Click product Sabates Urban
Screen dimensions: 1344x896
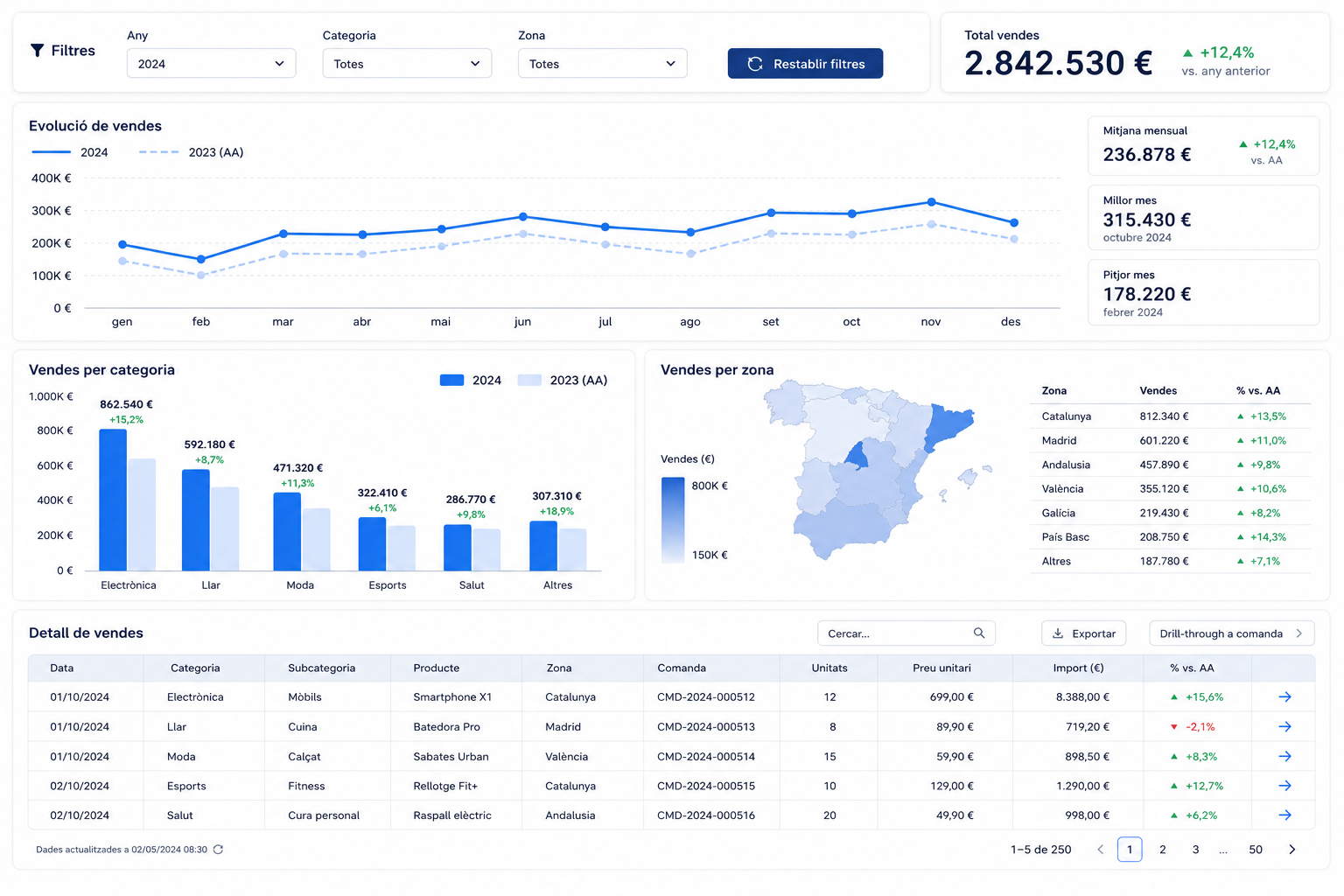[451, 757]
